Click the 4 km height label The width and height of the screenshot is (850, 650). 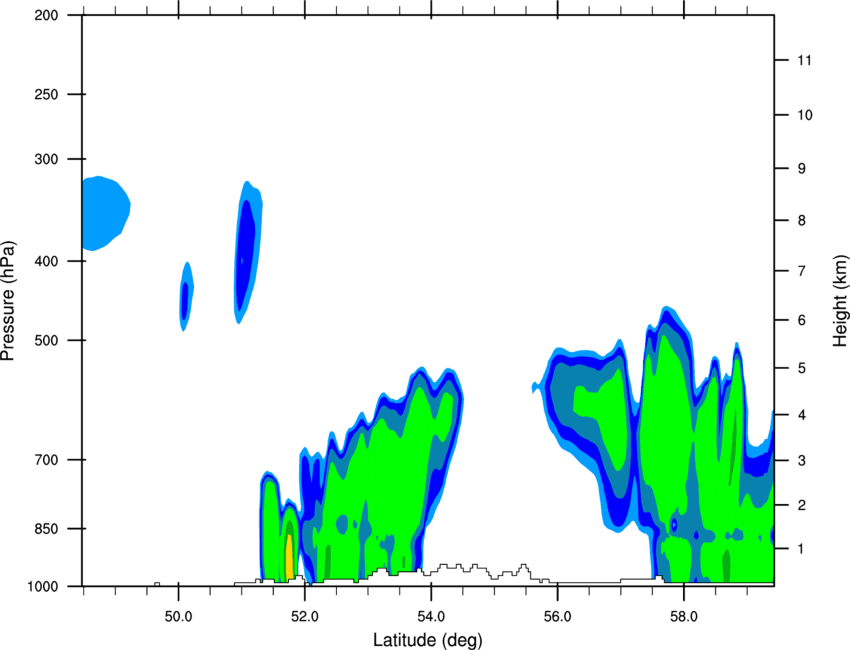click(x=802, y=415)
